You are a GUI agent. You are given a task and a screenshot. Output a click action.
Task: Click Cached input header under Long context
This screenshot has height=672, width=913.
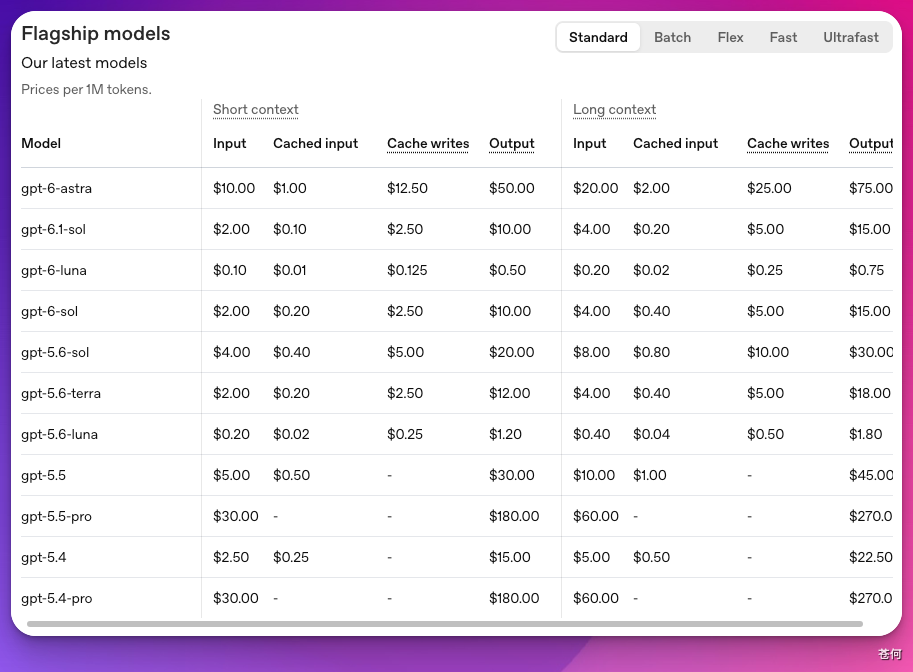[x=675, y=143]
